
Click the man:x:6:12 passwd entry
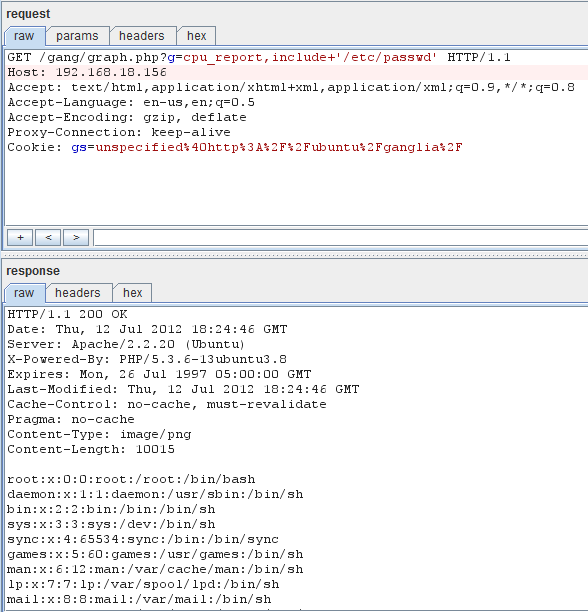155,569
